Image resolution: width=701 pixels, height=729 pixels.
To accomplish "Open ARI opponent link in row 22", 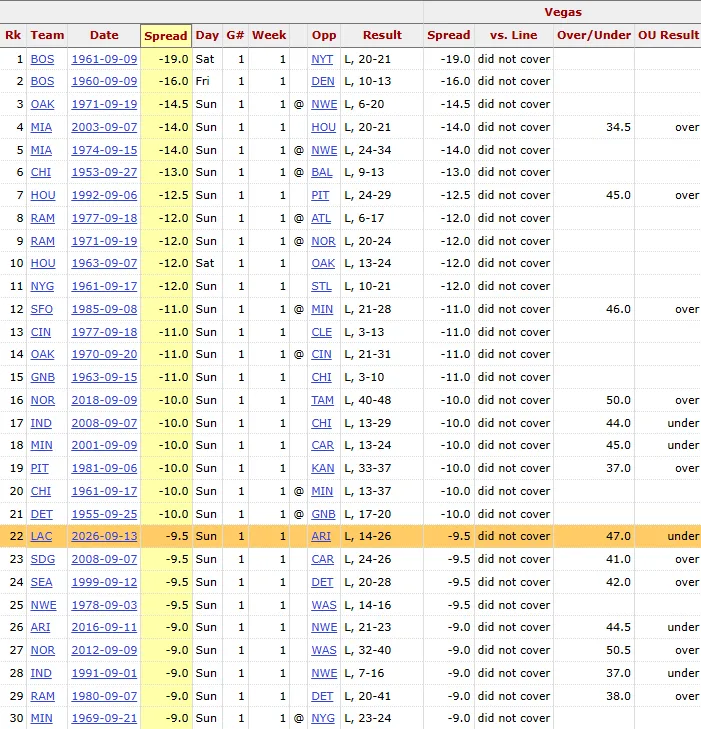I will coord(321,537).
